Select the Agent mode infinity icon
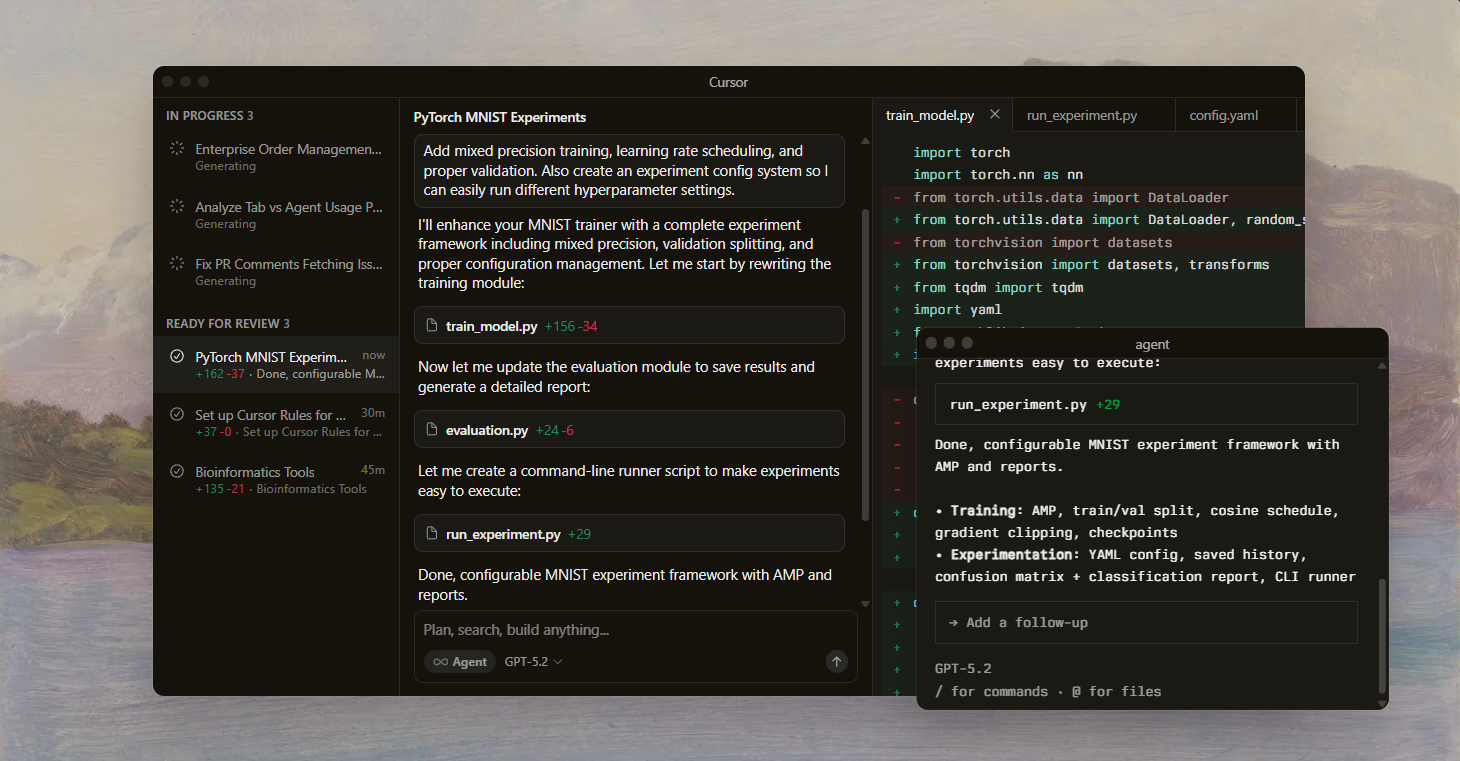 coord(442,661)
